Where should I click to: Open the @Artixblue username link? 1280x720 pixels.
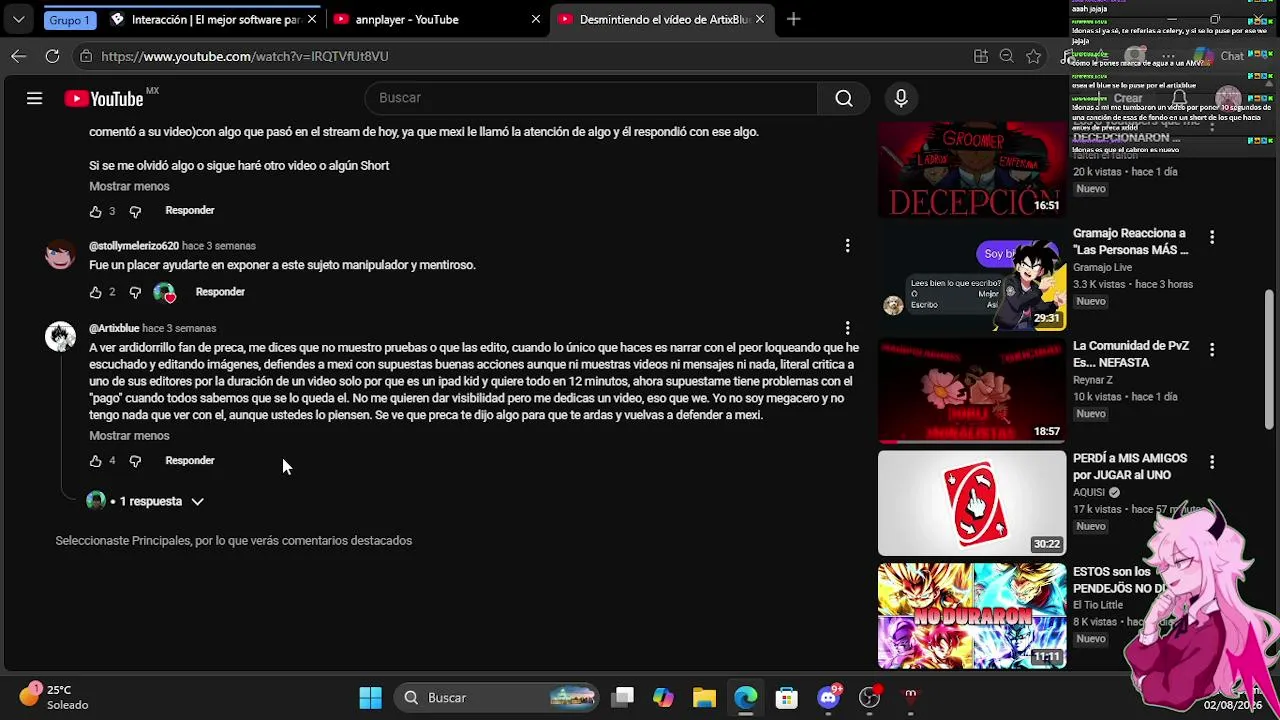tap(114, 328)
